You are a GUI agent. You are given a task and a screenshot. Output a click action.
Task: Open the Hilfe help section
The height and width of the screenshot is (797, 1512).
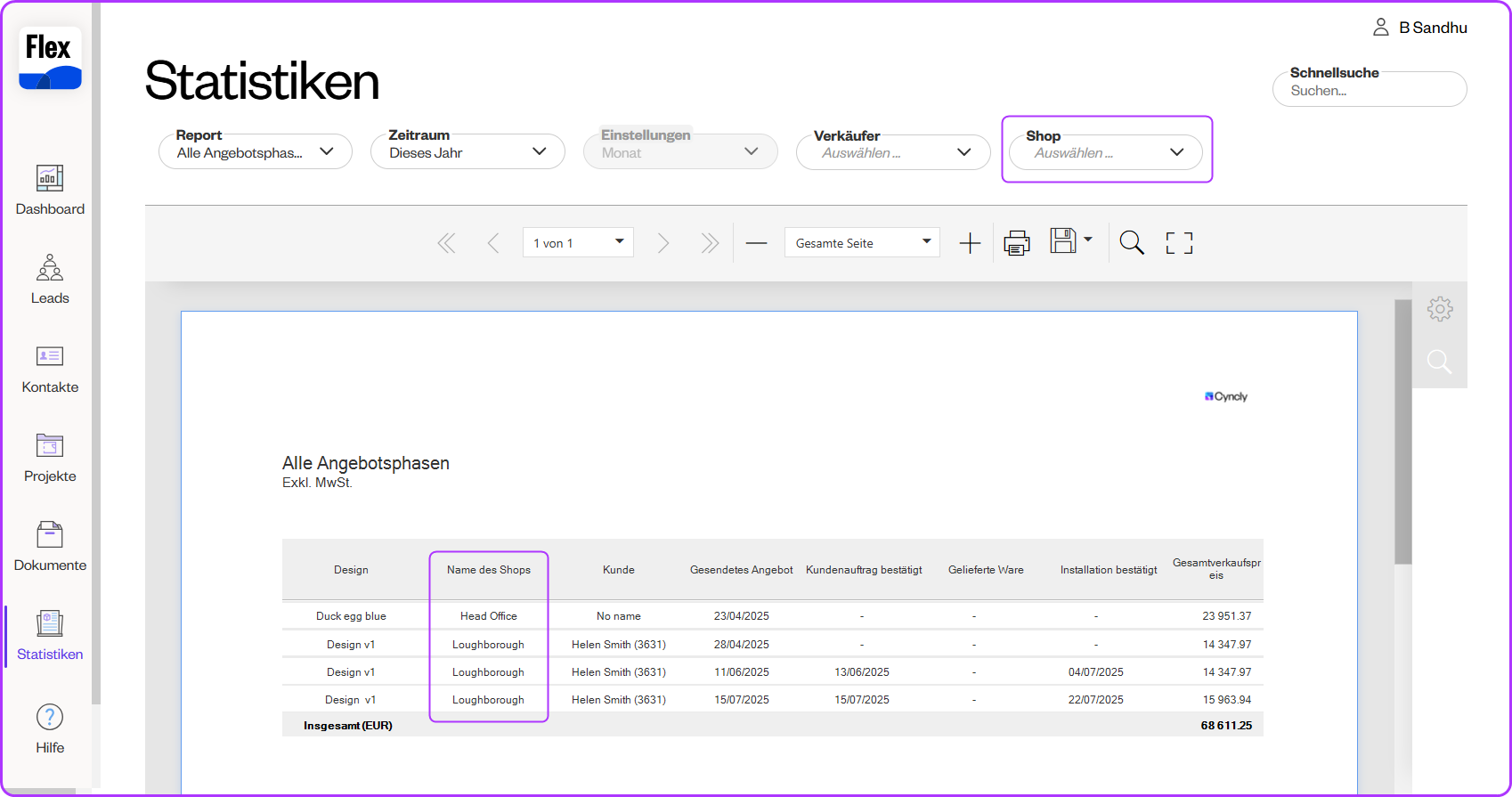(50, 728)
